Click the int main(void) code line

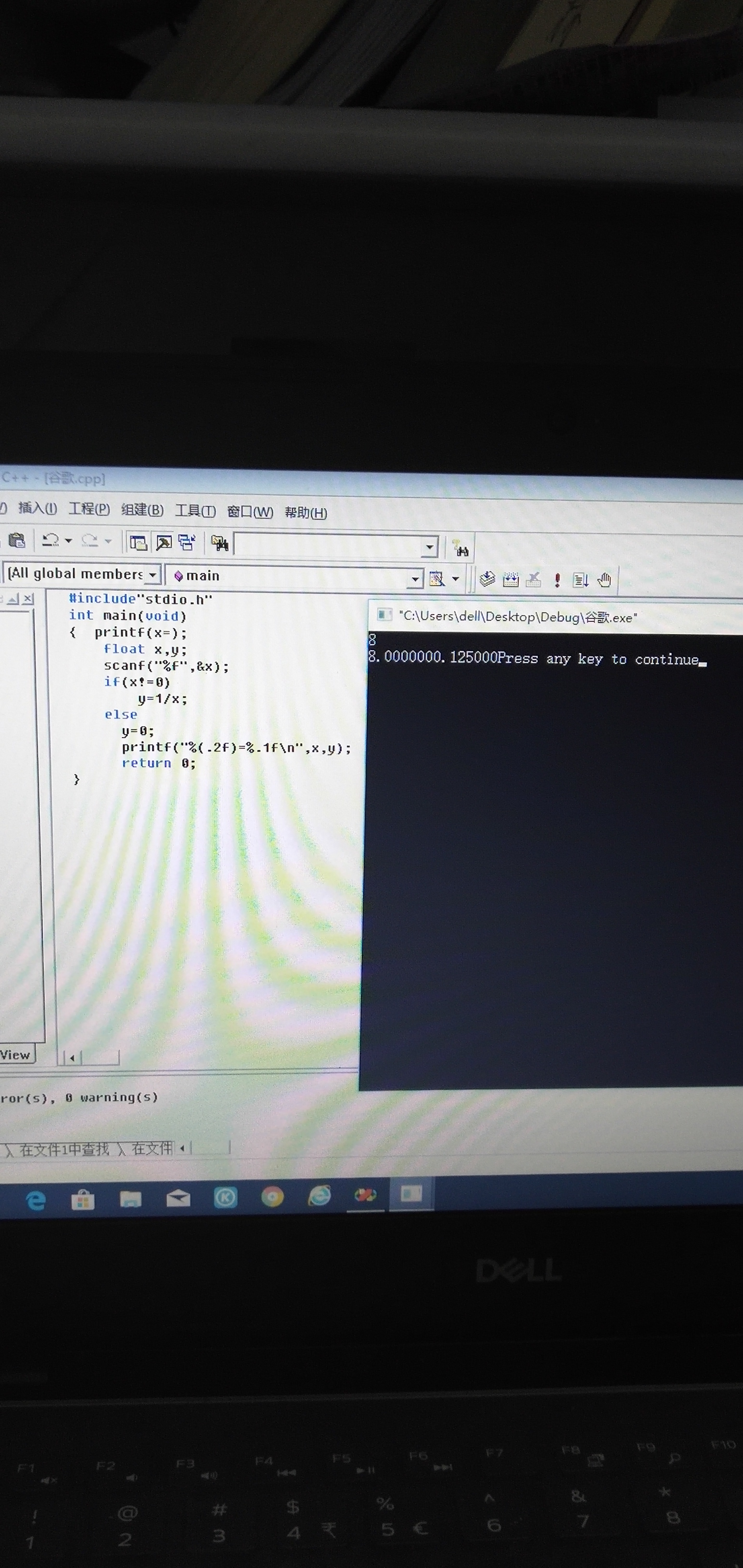point(128,615)
